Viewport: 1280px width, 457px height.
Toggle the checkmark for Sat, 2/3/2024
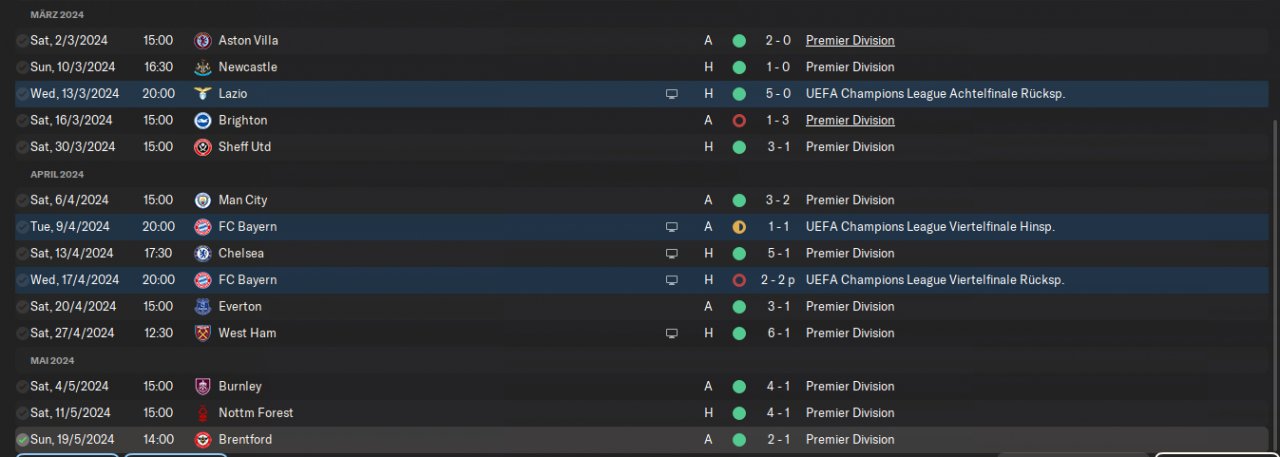click(x=22, y=41)
